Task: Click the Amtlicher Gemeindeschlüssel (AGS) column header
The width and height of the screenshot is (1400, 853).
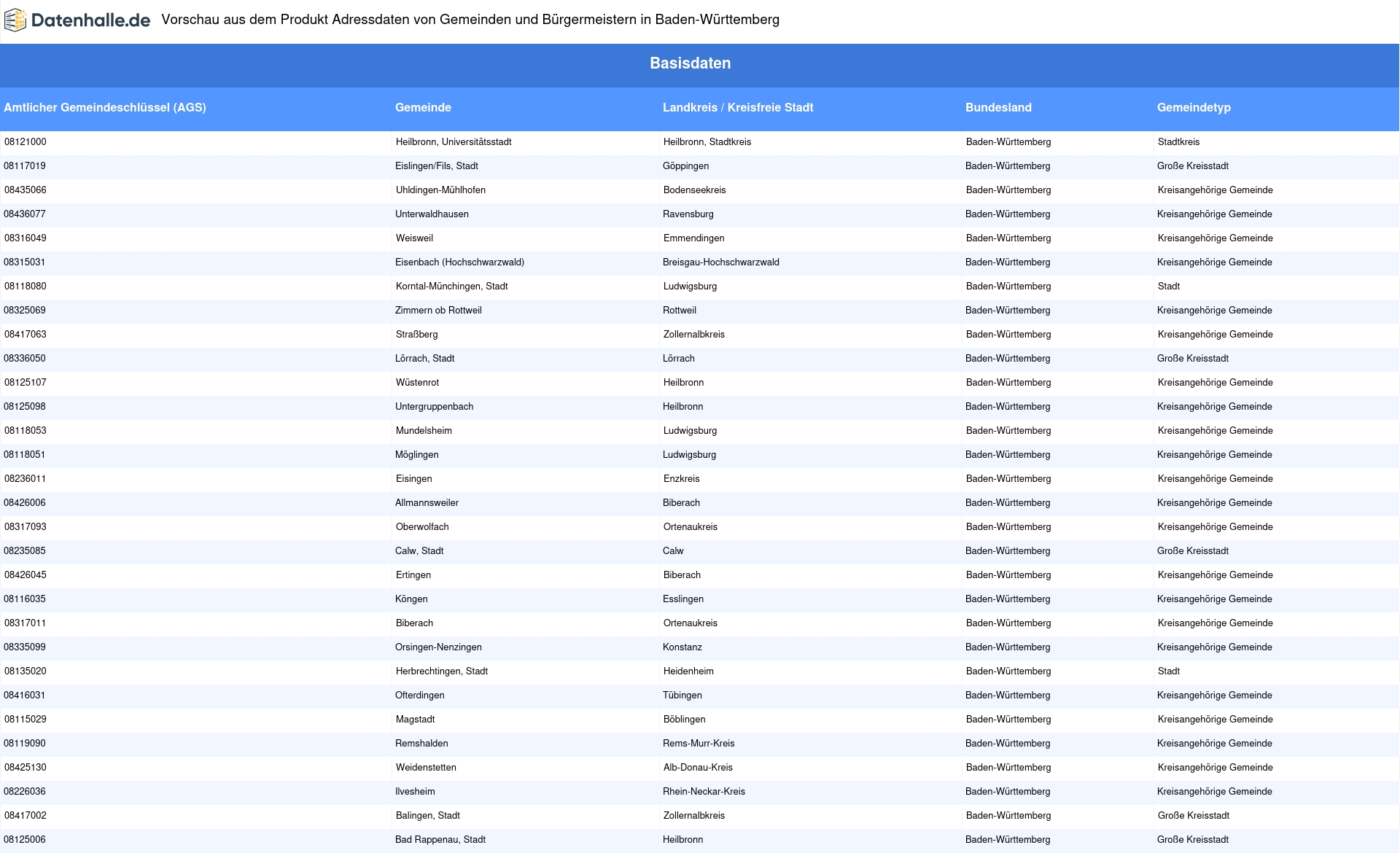Action: click(x=105, y=107)
